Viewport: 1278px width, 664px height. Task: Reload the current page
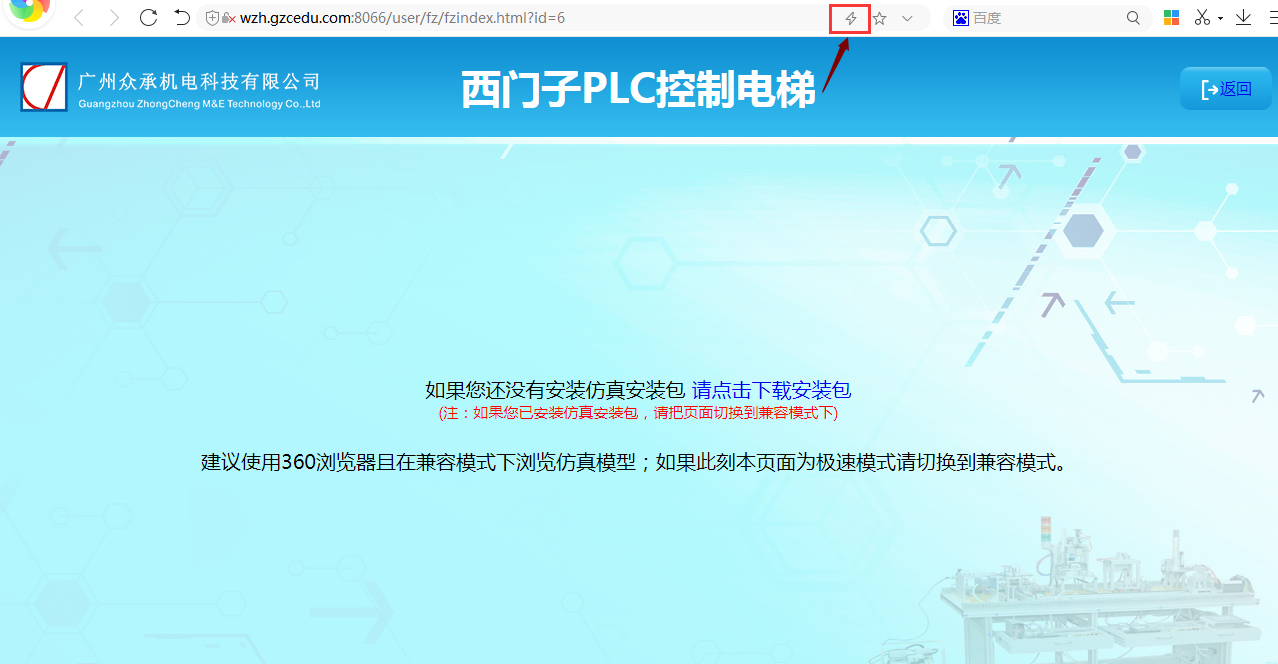148,18
